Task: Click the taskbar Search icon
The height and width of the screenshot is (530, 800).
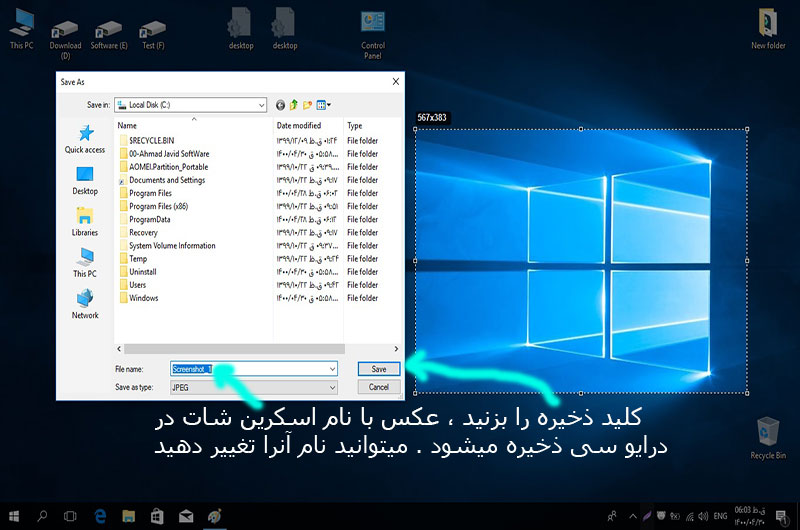Action: coord(42,516)
